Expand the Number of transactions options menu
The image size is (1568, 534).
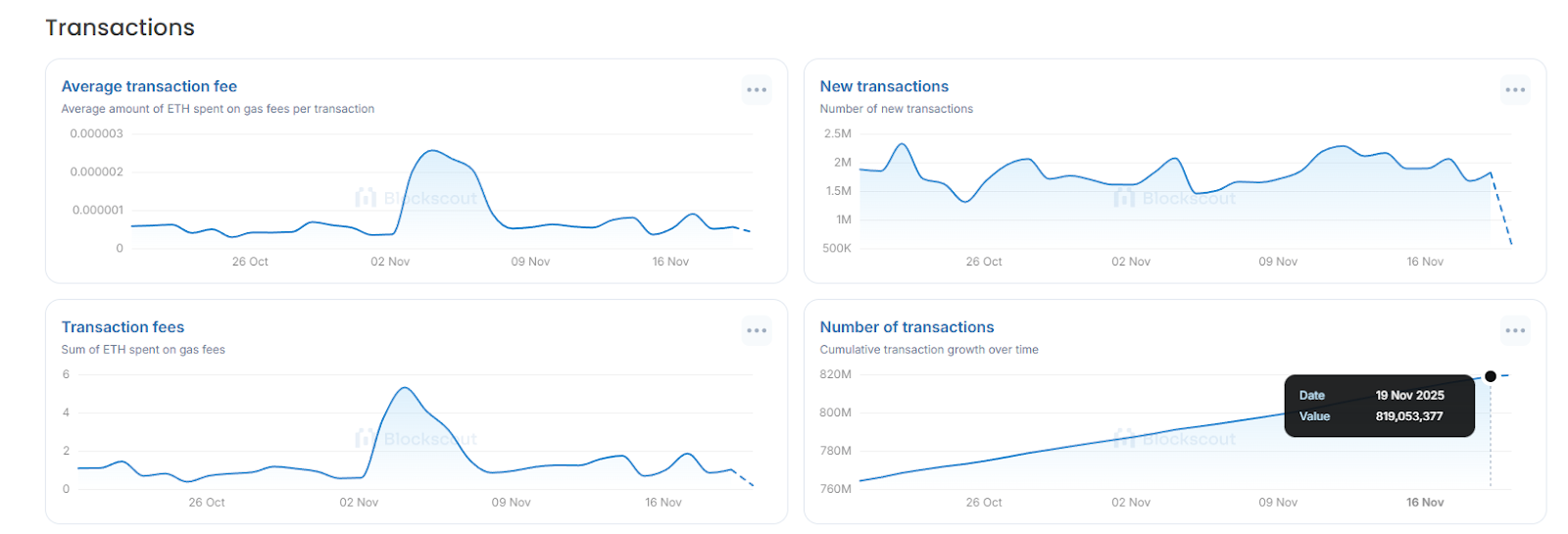[1515, 331]
